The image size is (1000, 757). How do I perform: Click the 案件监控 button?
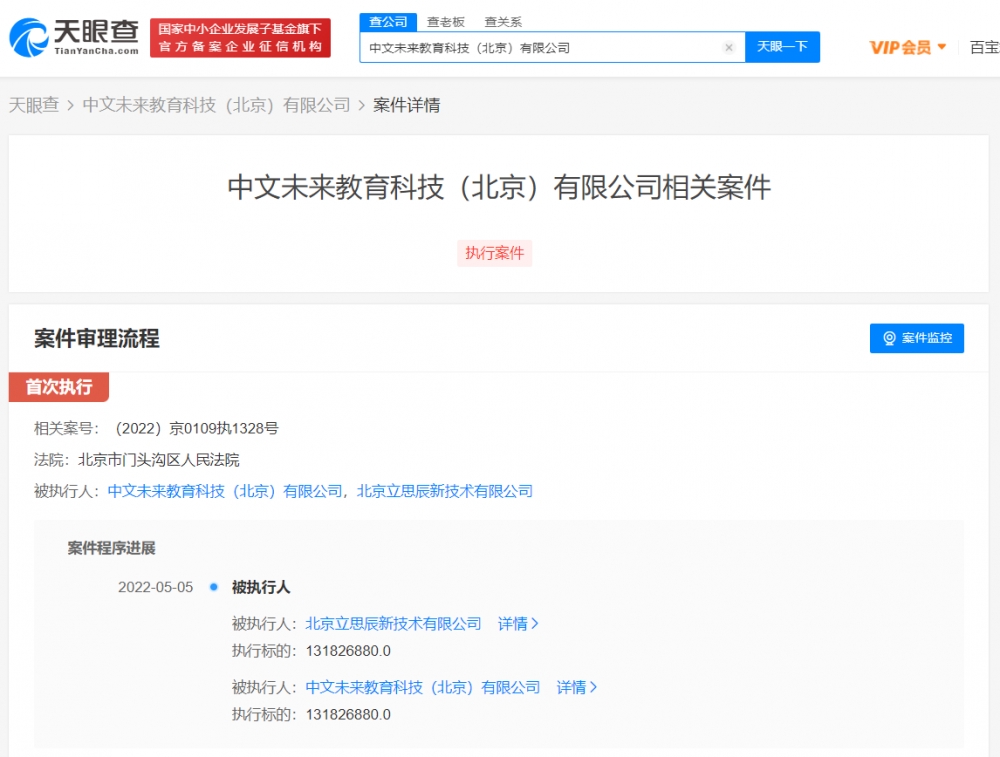[916, 338]
